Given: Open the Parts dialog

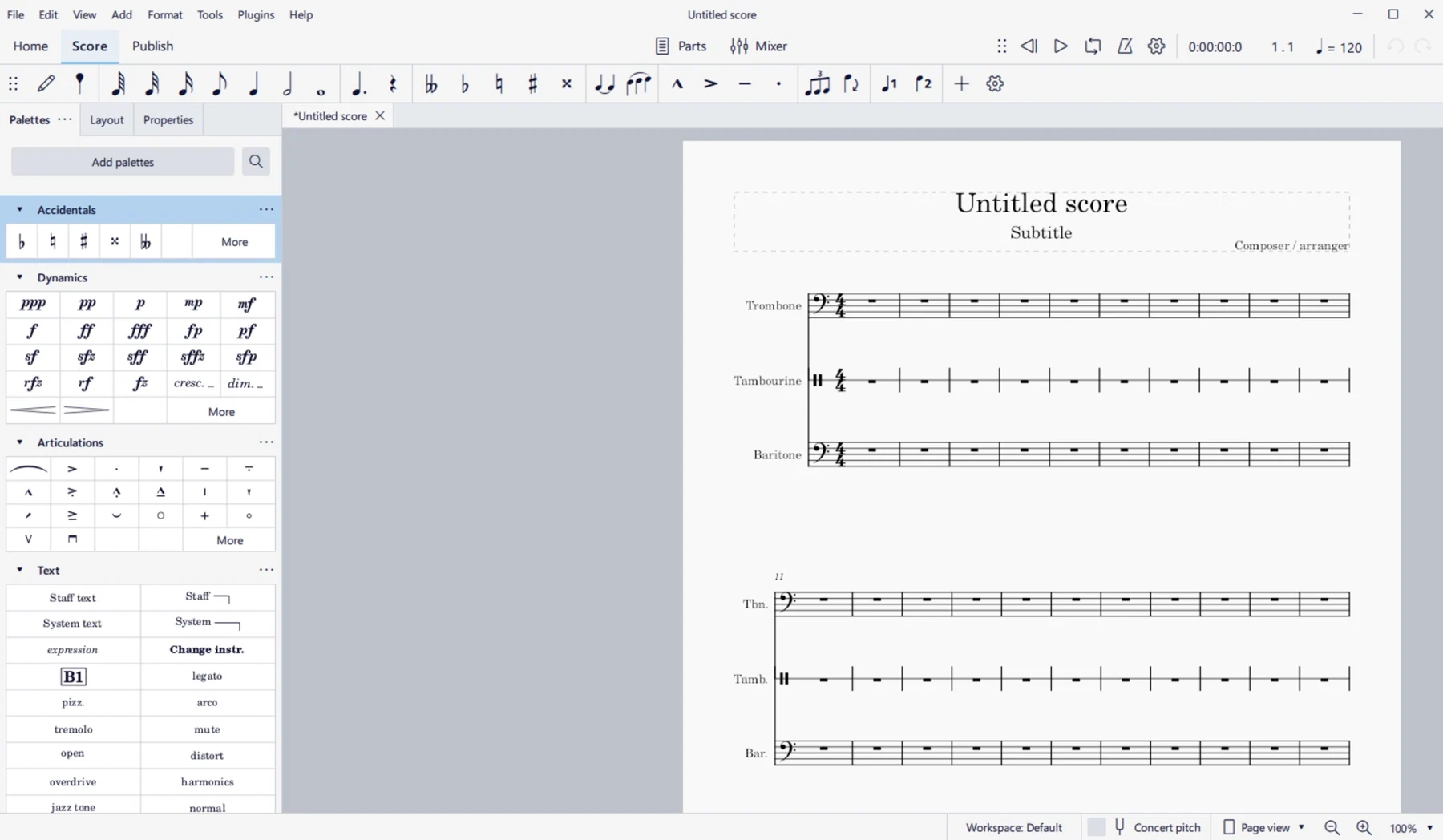Looking at the screenshot, I should click(681, 46).
